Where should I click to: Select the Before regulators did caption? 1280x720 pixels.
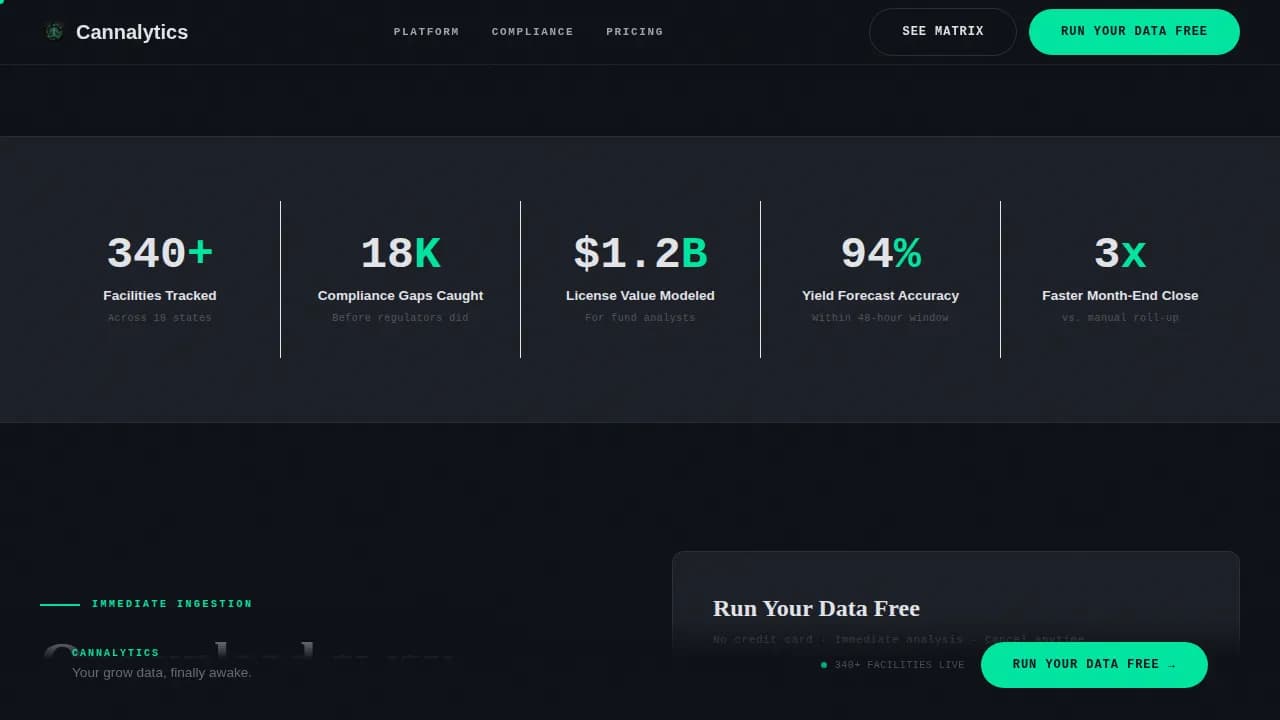coord(400,318)
